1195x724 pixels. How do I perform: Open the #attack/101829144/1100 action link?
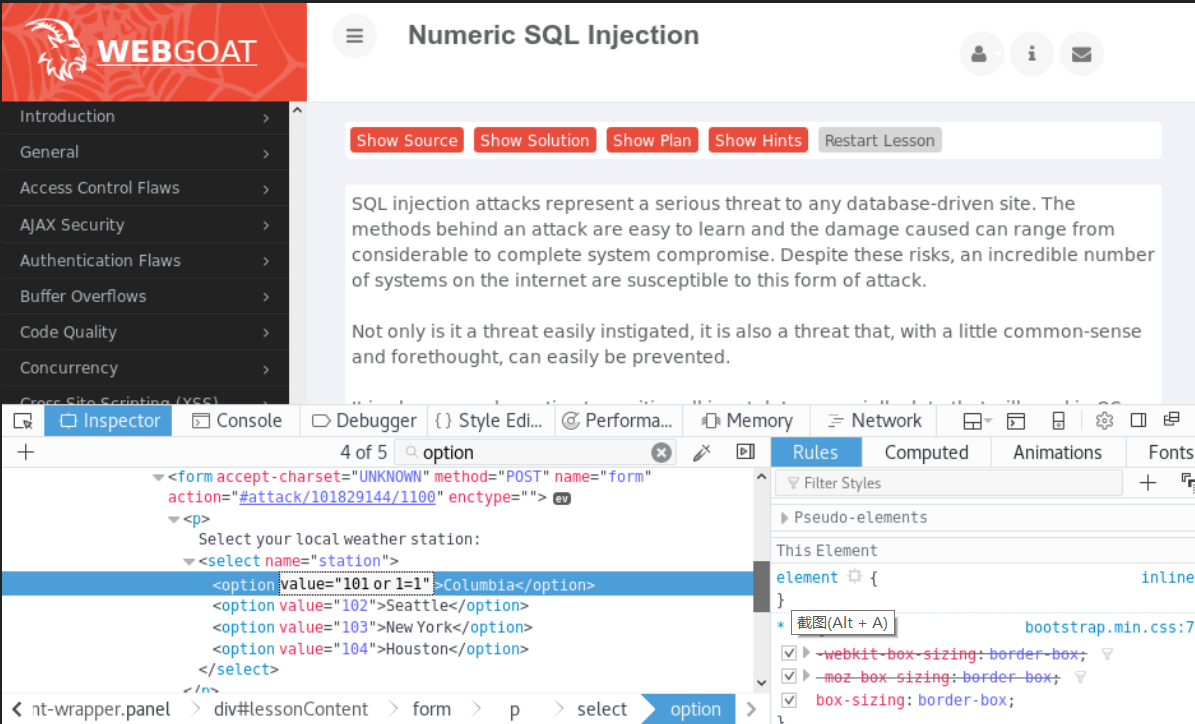[x=337, y=497]
